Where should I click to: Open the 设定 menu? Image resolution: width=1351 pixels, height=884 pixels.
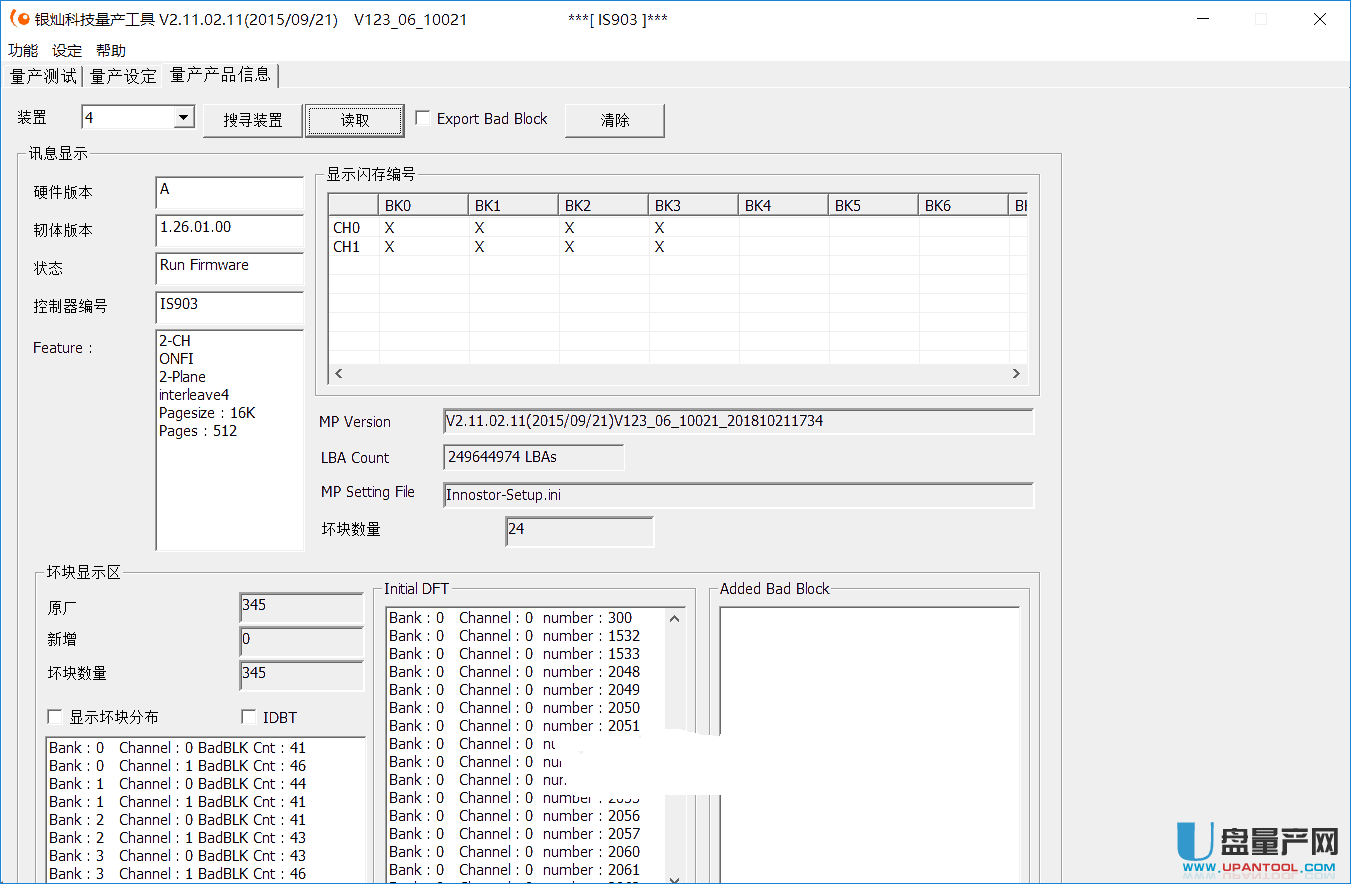coord(67,51)
